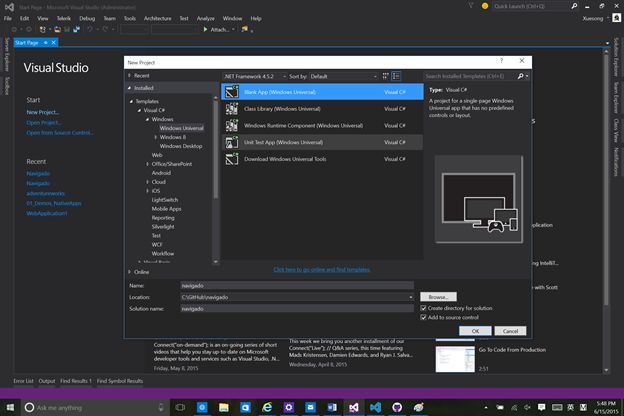Click the go online and find templates link

click(x=322, y=270)
